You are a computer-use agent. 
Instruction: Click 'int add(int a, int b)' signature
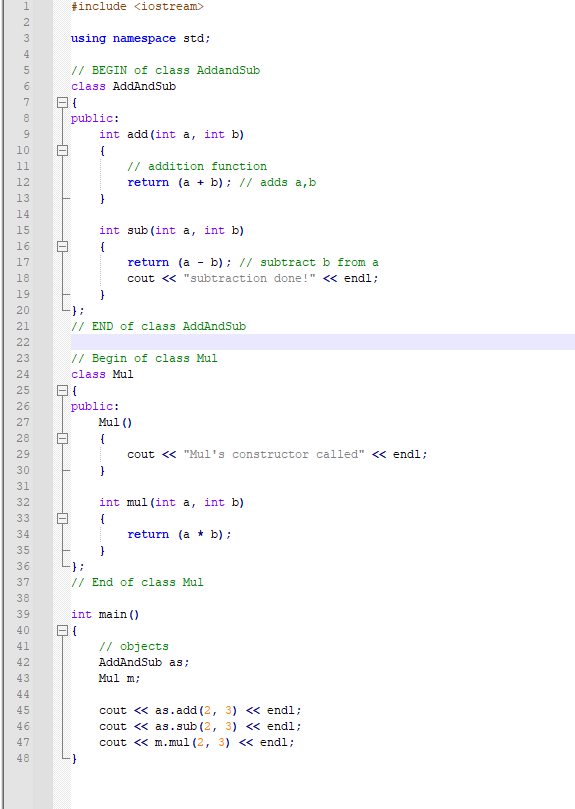(x=171, y=134)
